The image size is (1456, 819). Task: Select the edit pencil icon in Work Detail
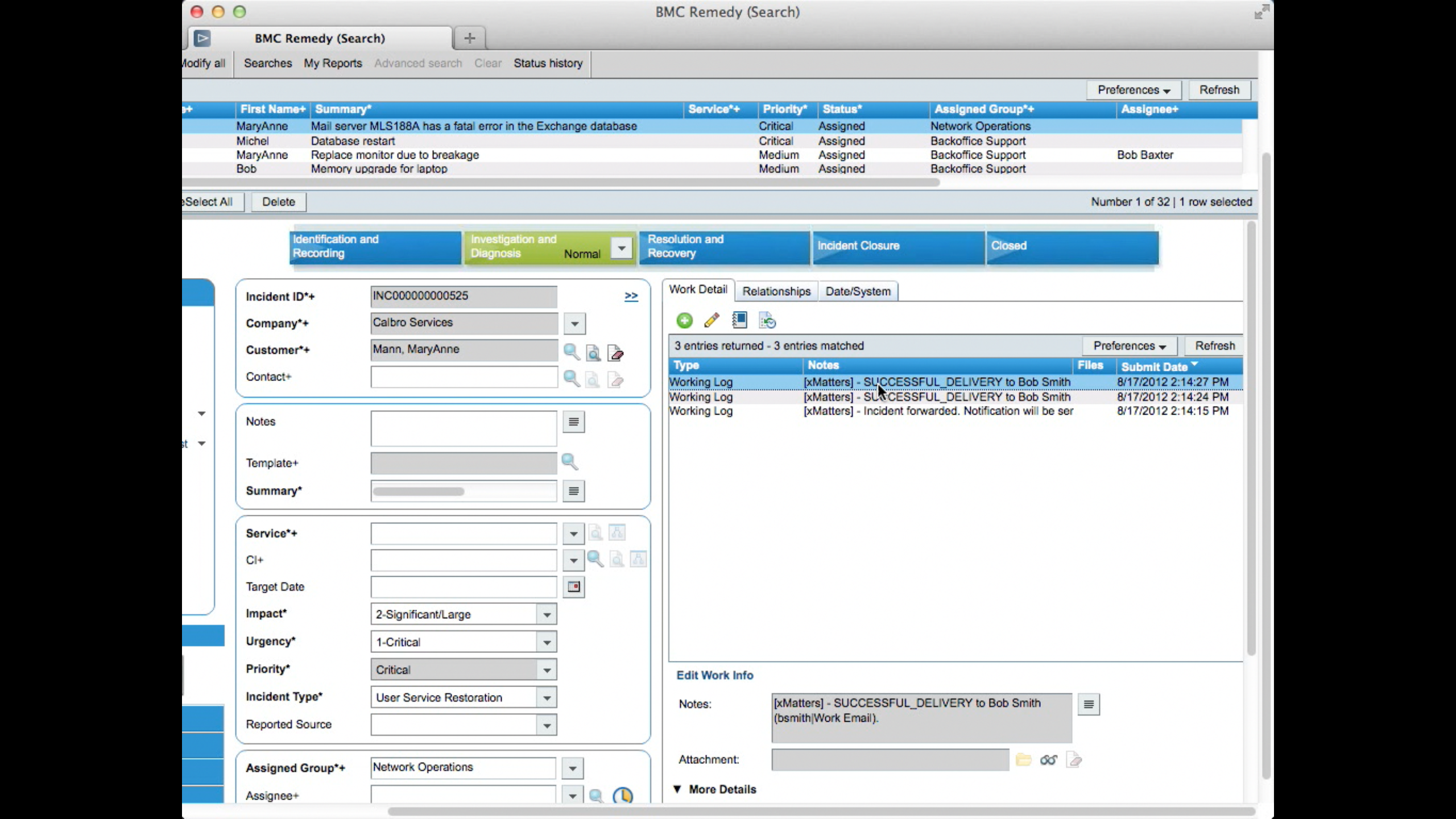tap(711, 320)
